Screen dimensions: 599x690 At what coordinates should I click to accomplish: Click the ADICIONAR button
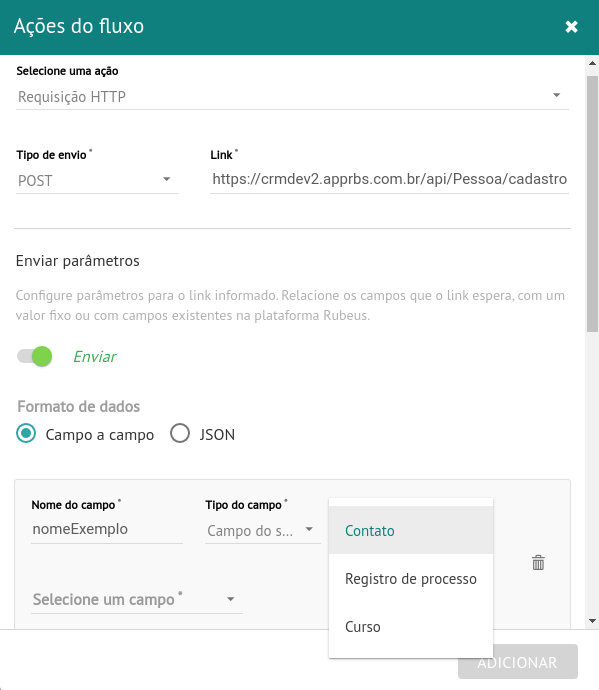coord(518,662)
